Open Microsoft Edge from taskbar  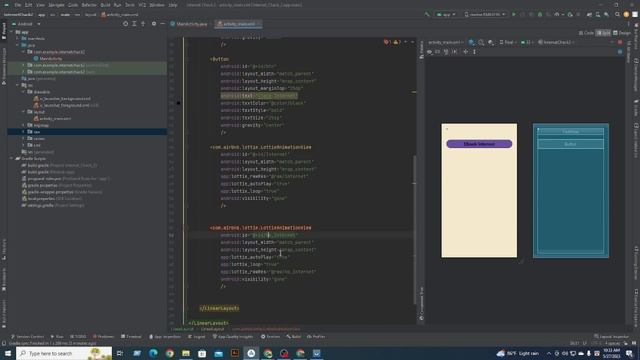(x=153, y=353)
